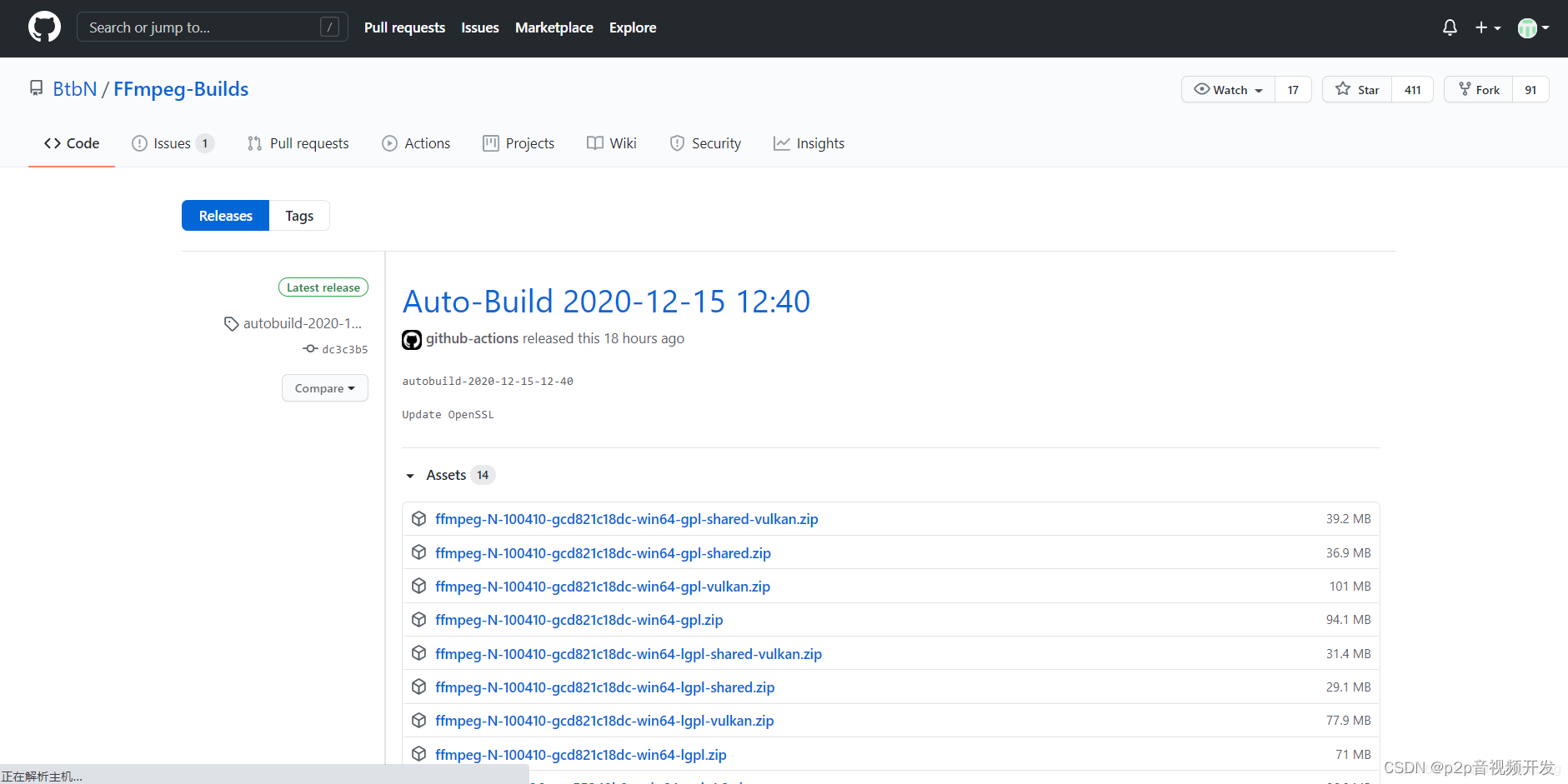Screen dimensions: 1568x784
Task: Open Issues in top navigation bar
Action: coord(480,27)
